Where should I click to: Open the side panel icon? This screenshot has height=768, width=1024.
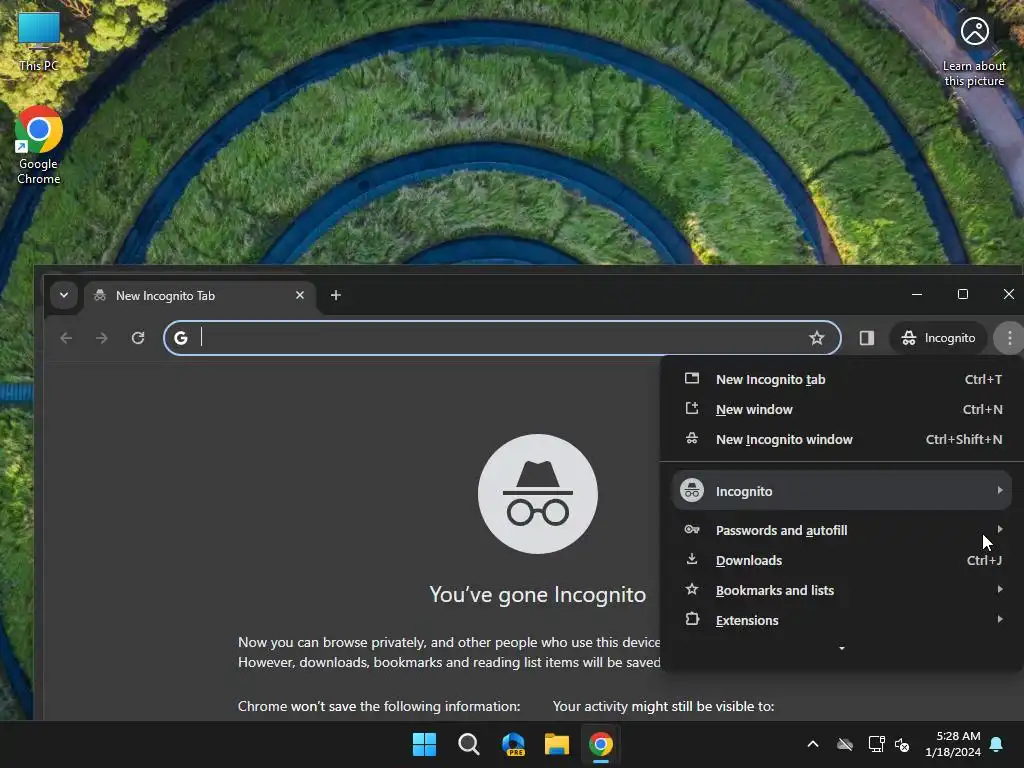(867, 338)
